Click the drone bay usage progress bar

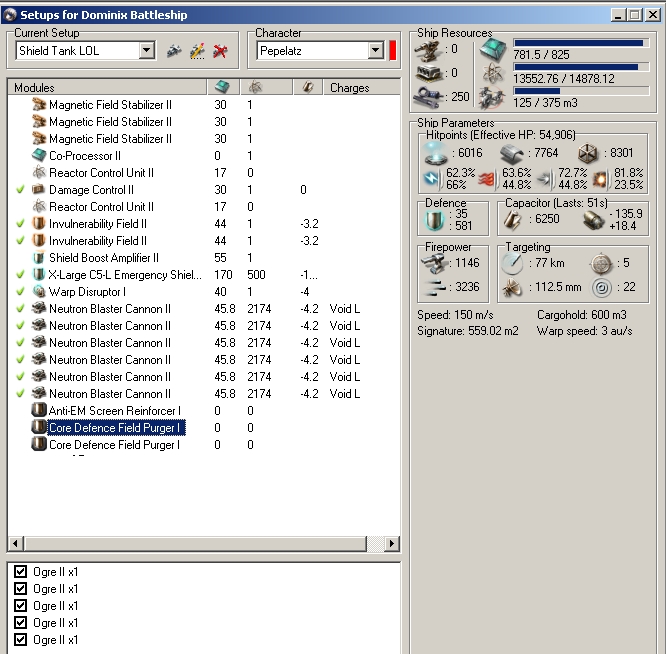pyautogui.click(x=581, y=91)
